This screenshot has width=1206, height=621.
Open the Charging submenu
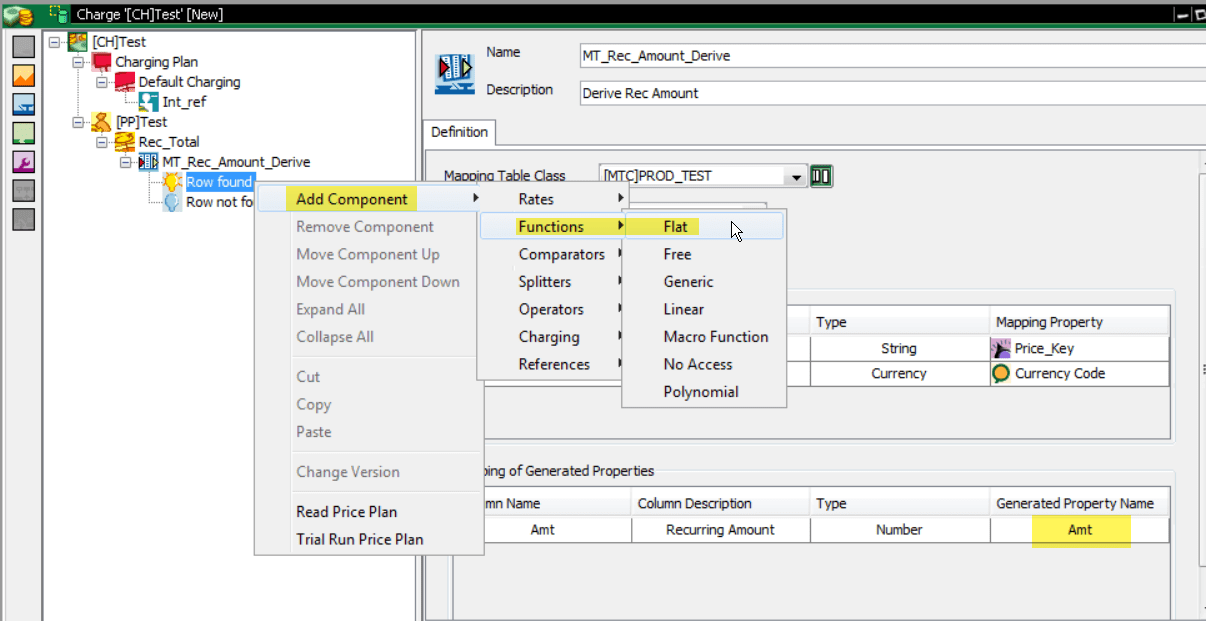(x=553, y=337)
